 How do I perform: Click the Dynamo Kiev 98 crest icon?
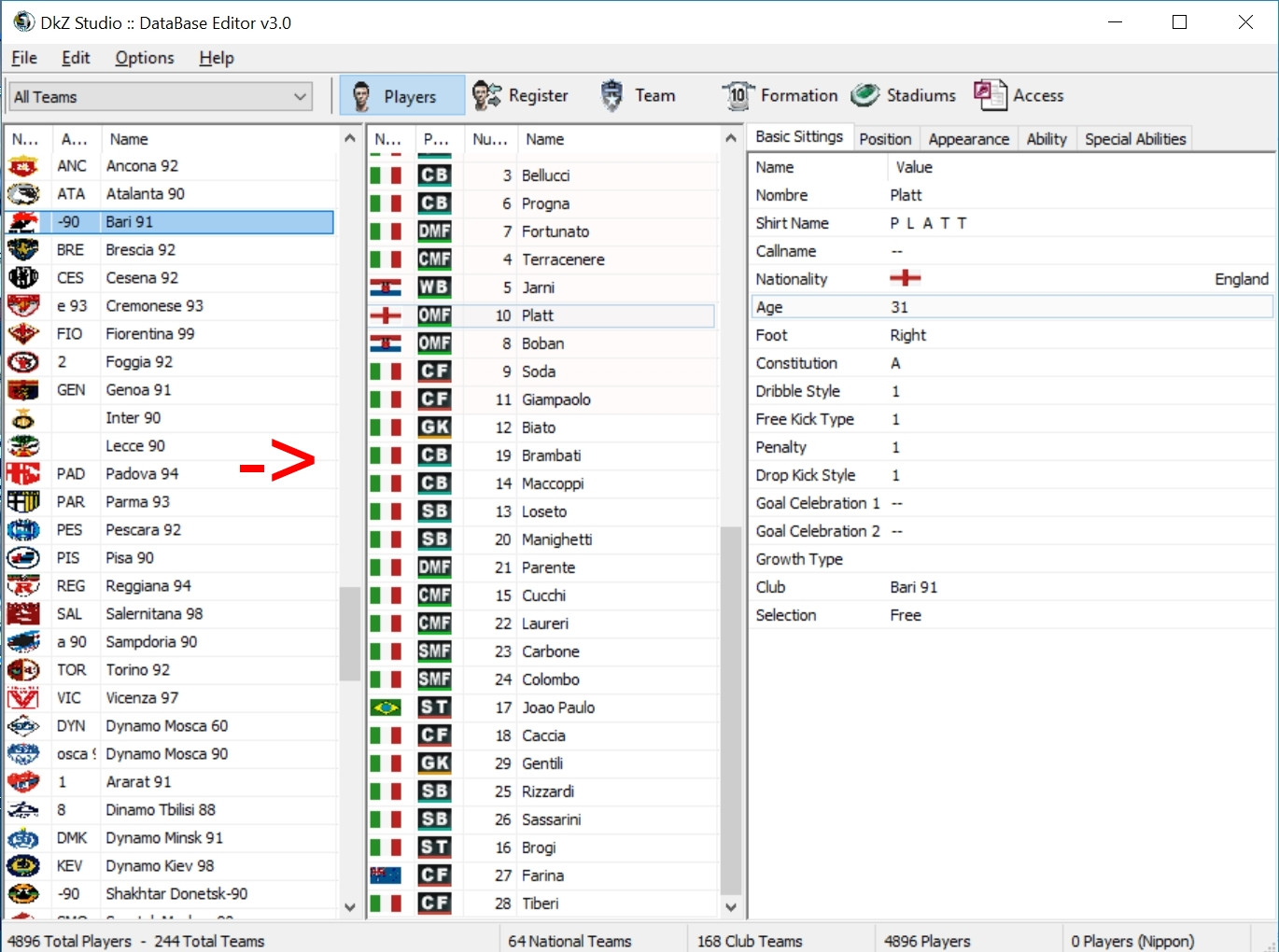(x=23, y=866)
